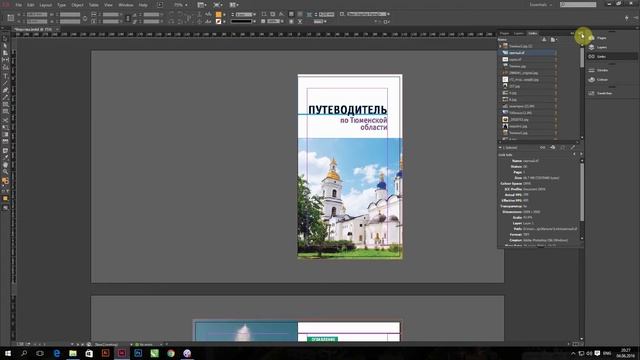The width and height of the screenshot is (640, 360).
Task: Select the Hand tool
Action: pyautogui.click(x=5, y=165)
